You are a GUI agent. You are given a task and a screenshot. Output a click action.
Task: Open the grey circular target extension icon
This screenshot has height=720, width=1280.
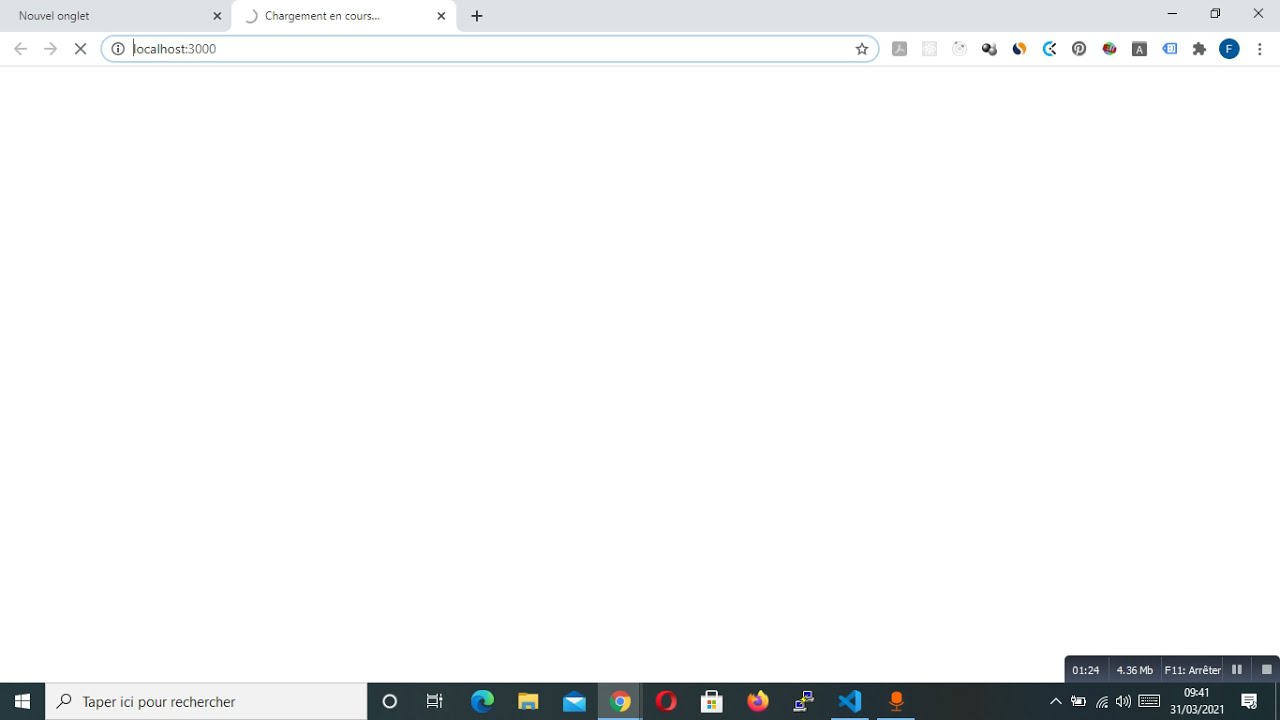click(x=959, y=48)
